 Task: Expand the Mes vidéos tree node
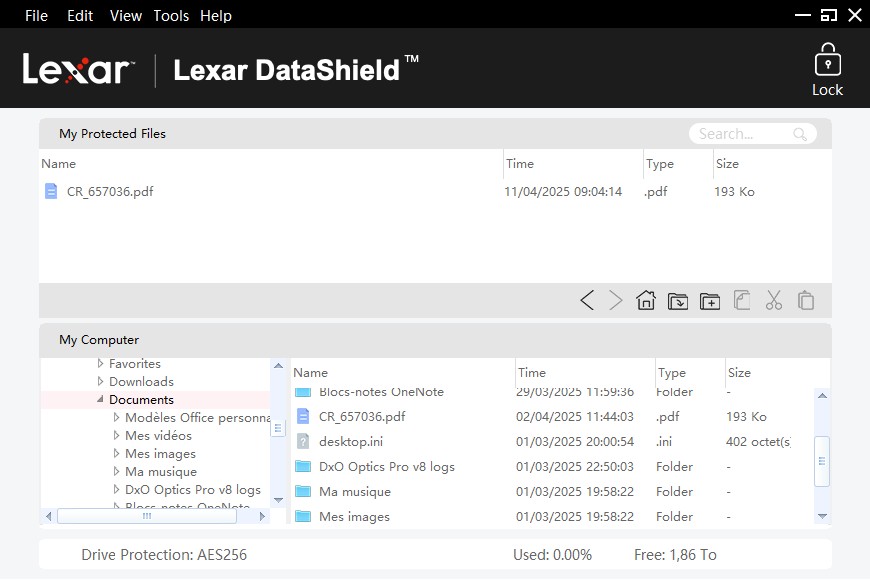click(x=117, y=435)
